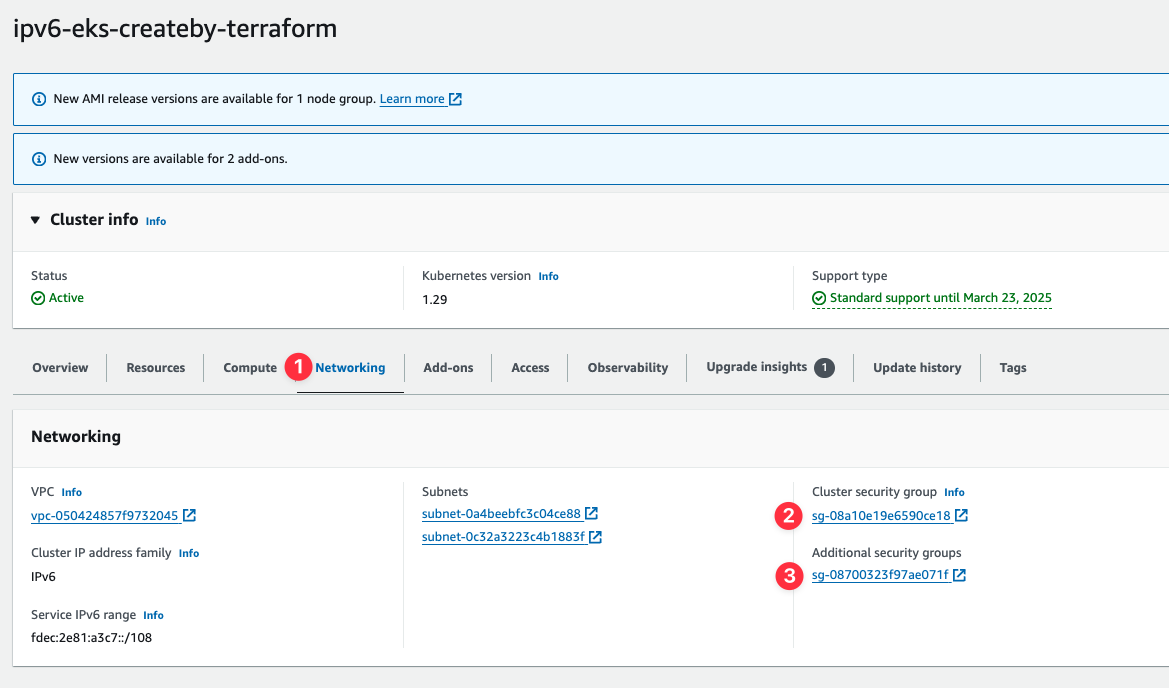The height and width of the screenshot is (688, 1169).
Task: Click the green Active status check icon
Action: [x=38, y=298]
